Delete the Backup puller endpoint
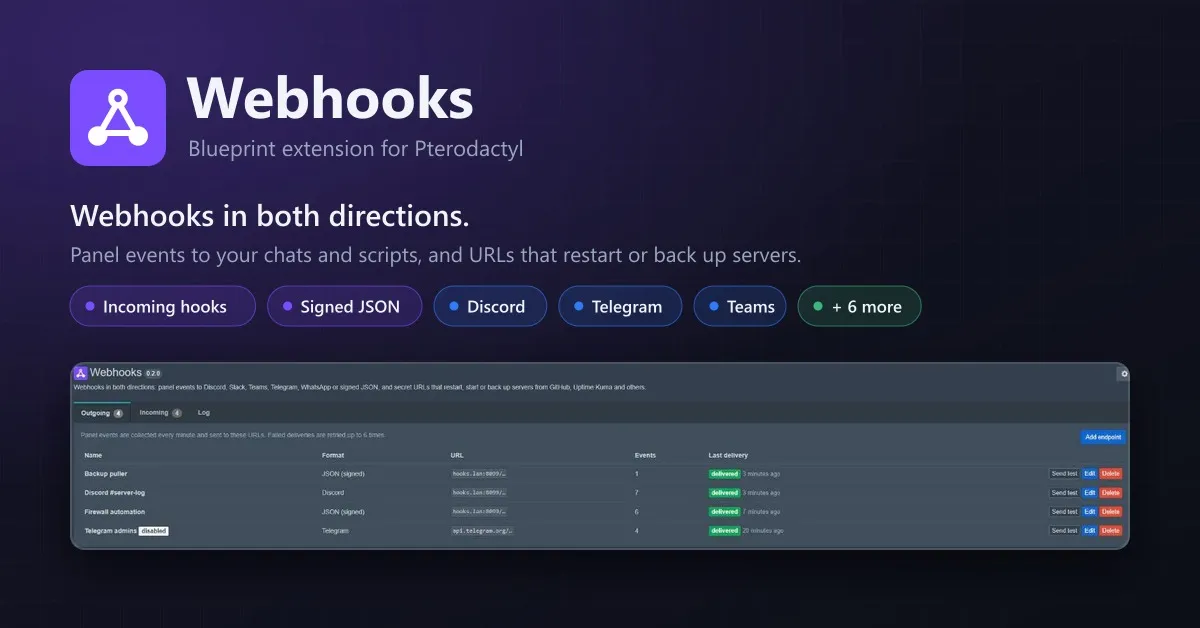 click(1111, 473)
